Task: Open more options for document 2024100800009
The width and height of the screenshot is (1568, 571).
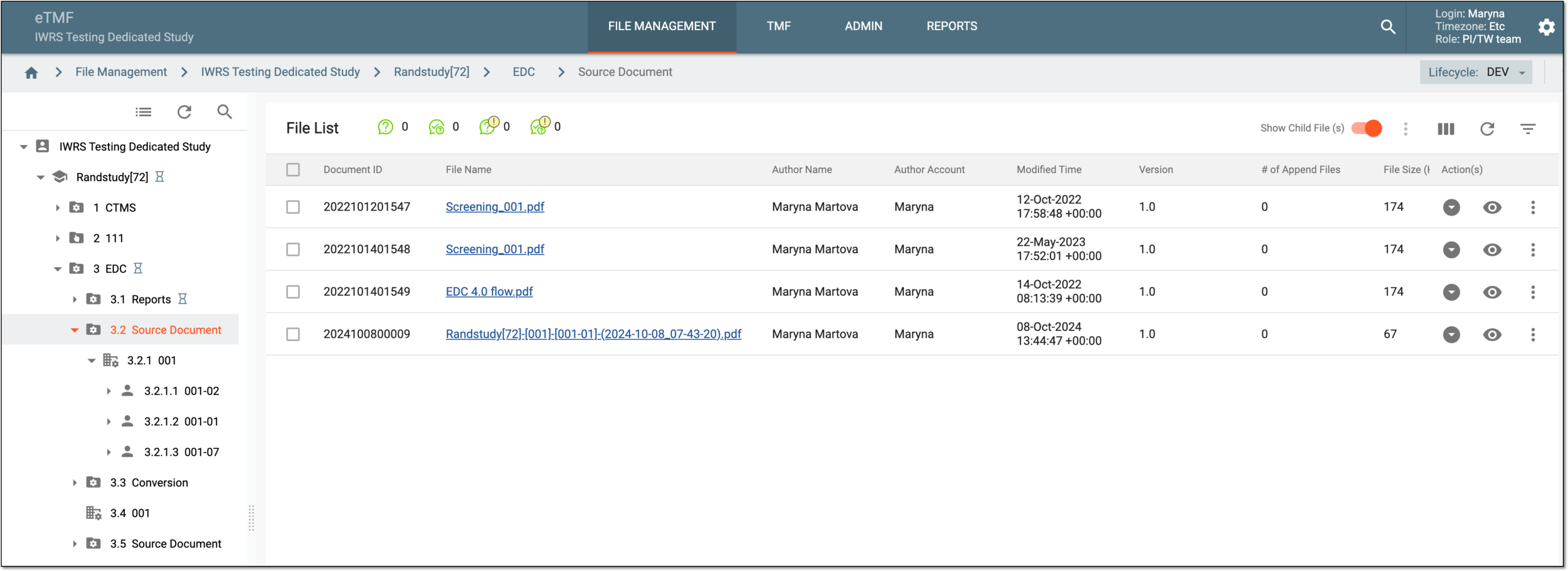Action: 1533,335
